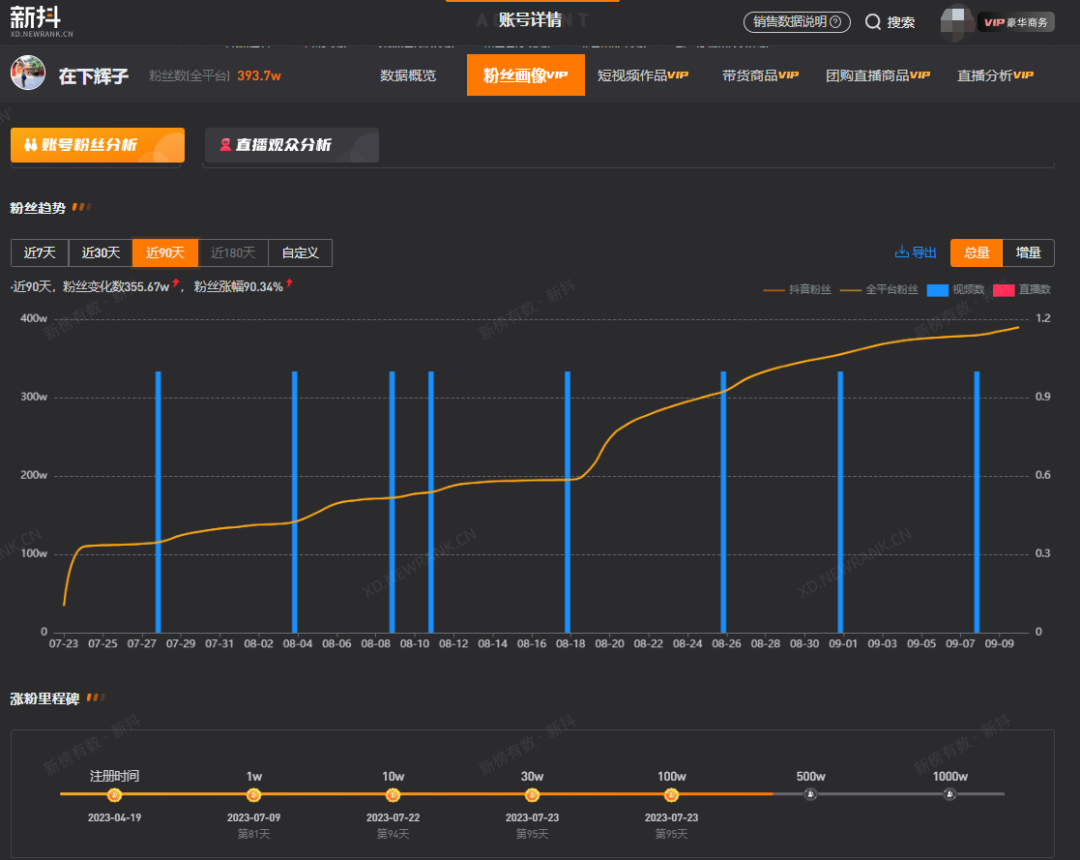Switch chart to 增量 mode

pos(1028,253)
